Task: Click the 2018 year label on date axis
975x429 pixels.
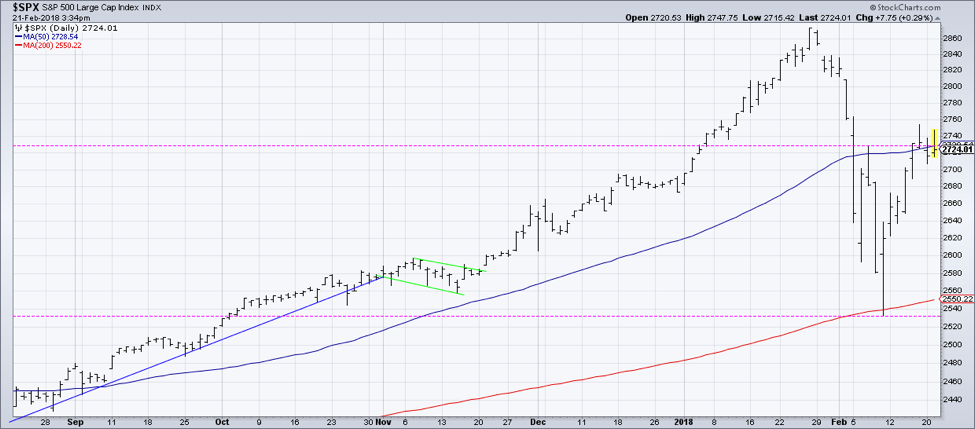Action: pos(682,423)
